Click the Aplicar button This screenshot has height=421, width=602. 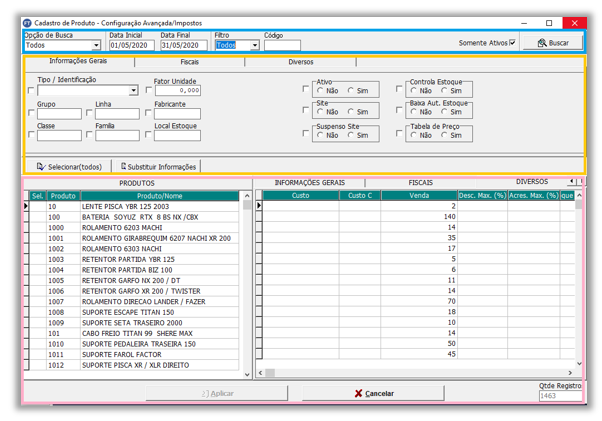(x=217, y=393)
